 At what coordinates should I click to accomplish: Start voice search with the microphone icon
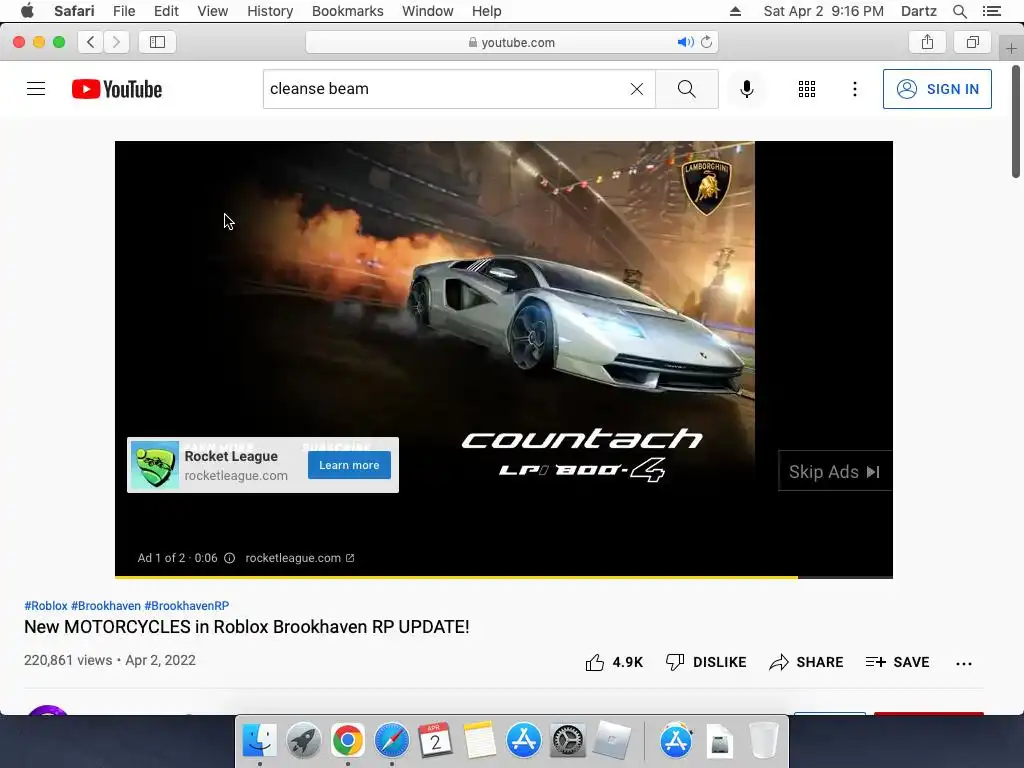746,89
